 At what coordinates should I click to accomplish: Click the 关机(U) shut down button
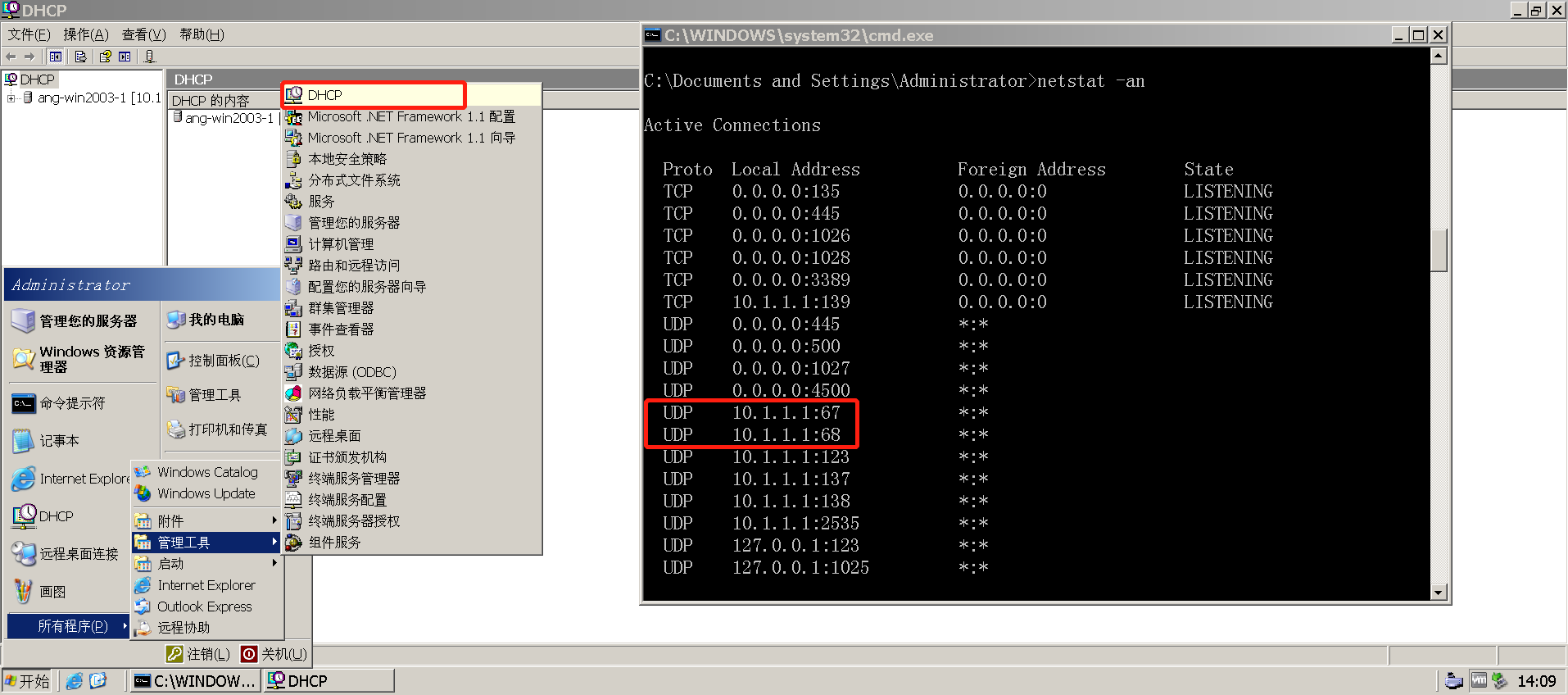(x=274, y=654)
